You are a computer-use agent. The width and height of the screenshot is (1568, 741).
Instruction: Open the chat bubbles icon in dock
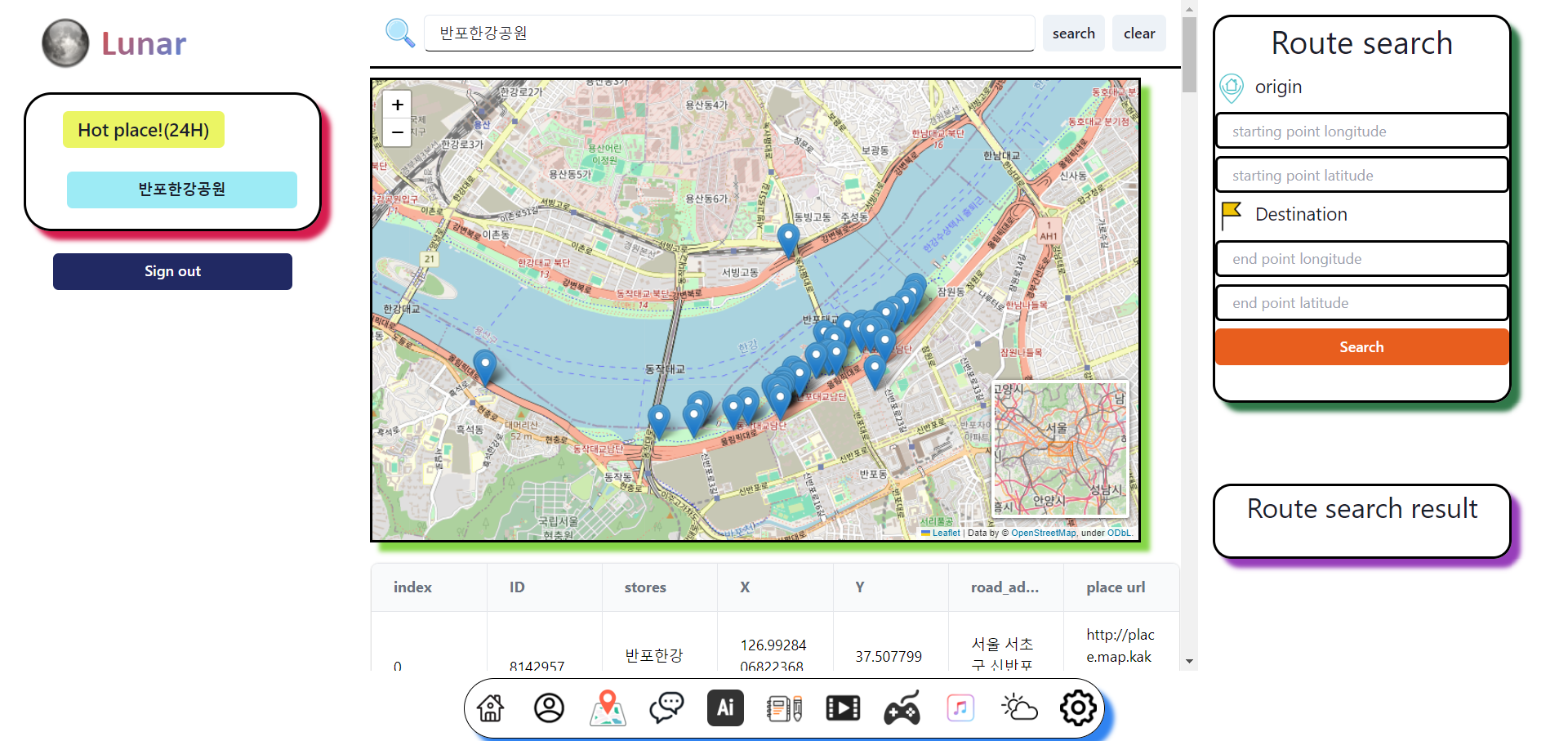coord(666,708)
